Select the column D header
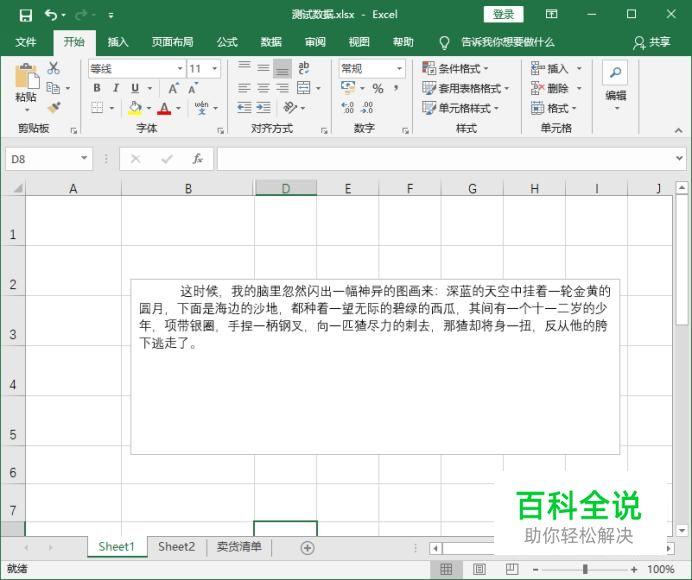The height and width of the screenshot is (580, 692). [286, 188]
